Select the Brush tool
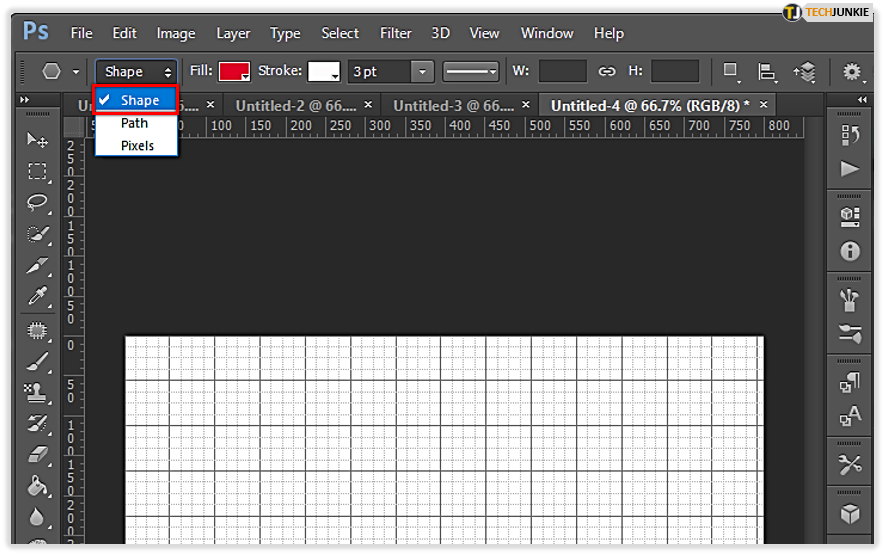 37,362
